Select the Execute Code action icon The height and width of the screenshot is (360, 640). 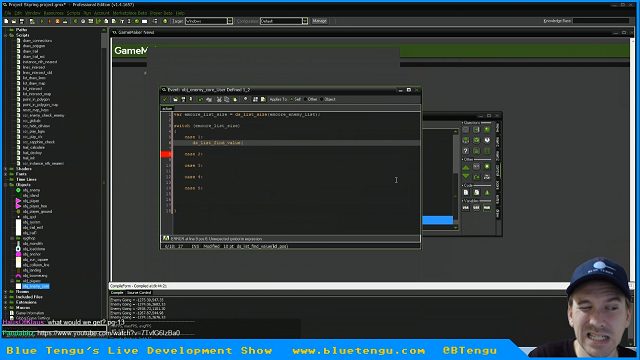466,192
